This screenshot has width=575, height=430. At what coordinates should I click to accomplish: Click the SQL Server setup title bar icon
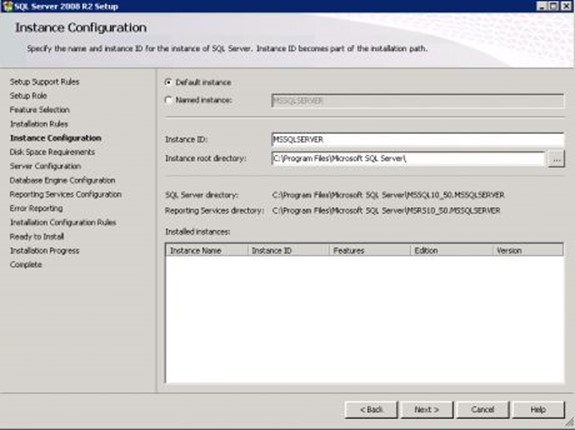(7, 6)
